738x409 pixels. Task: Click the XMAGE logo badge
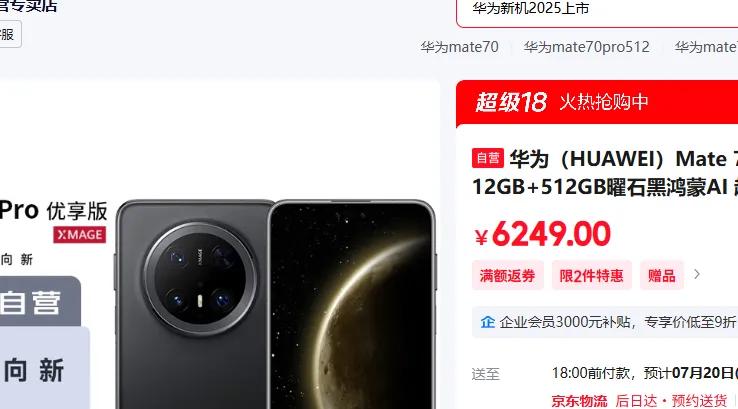coord(80,235)
